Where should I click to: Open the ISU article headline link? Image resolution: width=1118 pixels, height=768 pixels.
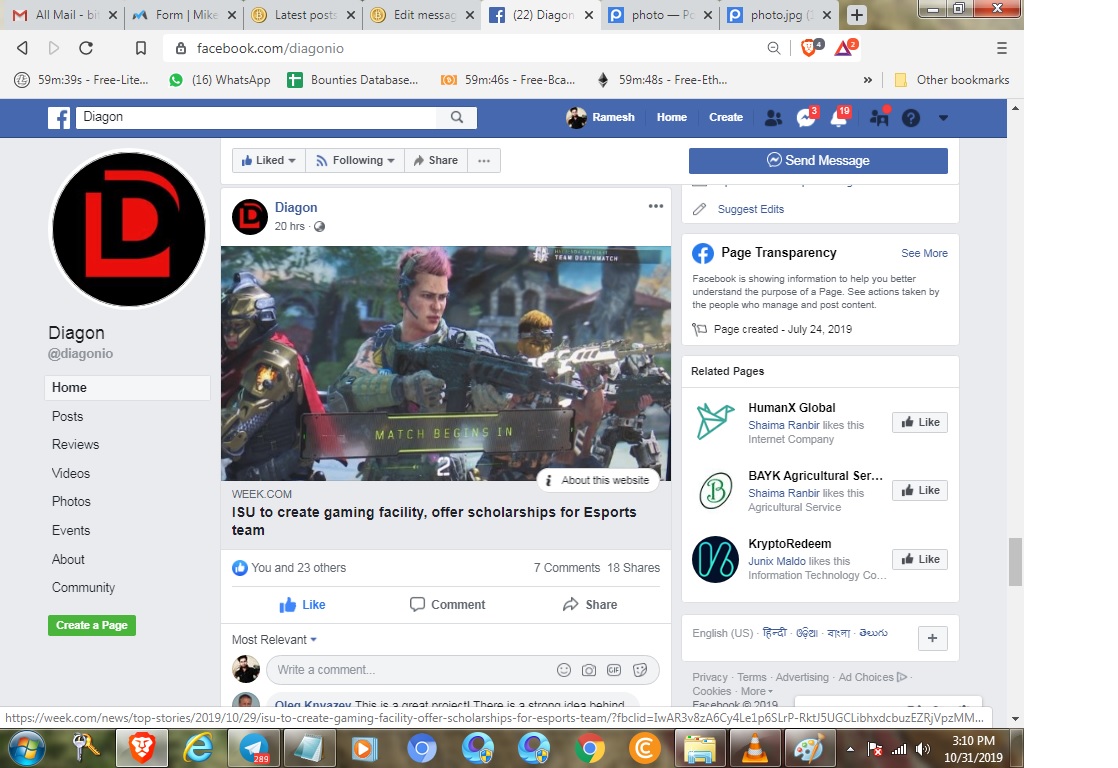434,521
